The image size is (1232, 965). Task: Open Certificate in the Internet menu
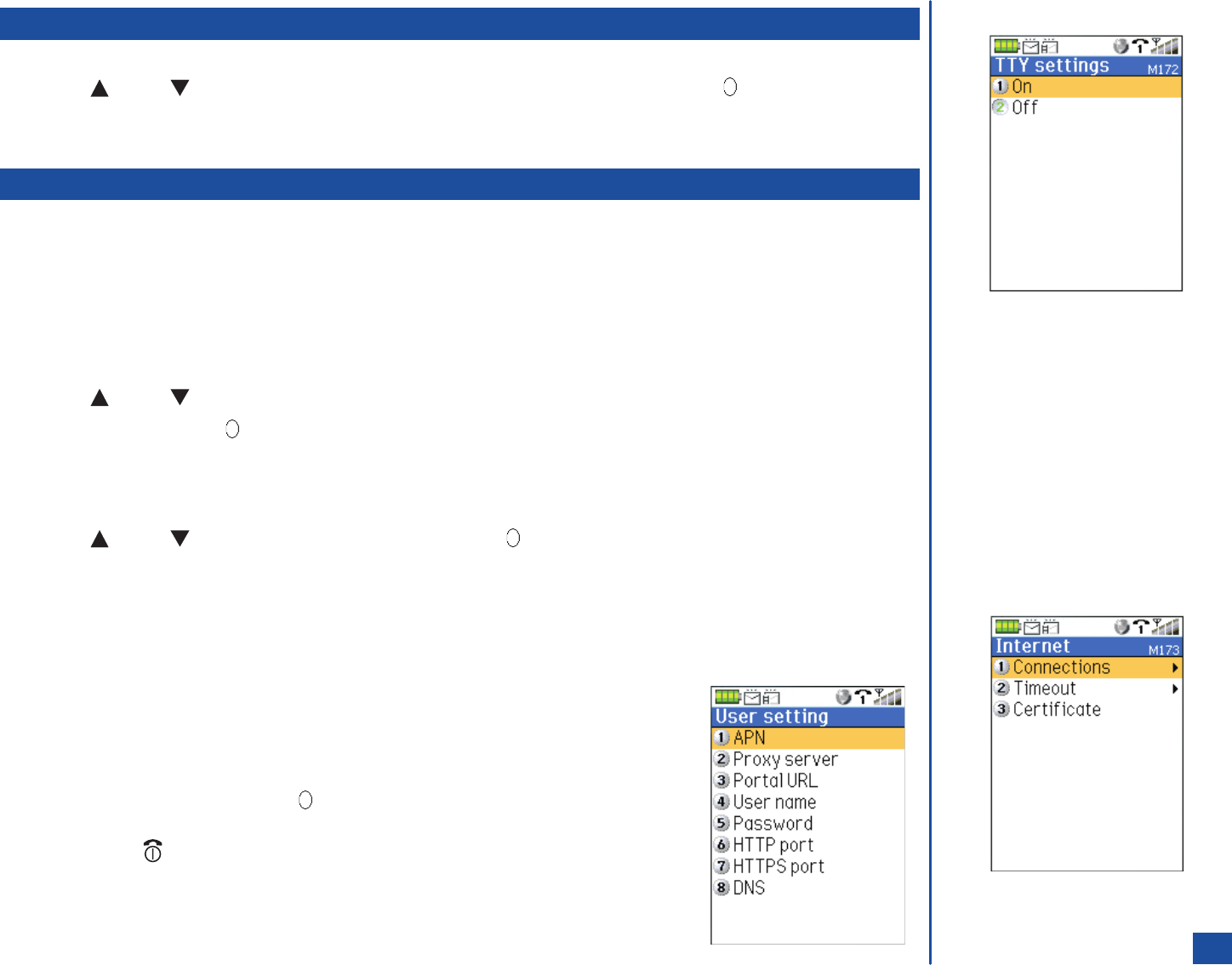[x=1087, y=711]
